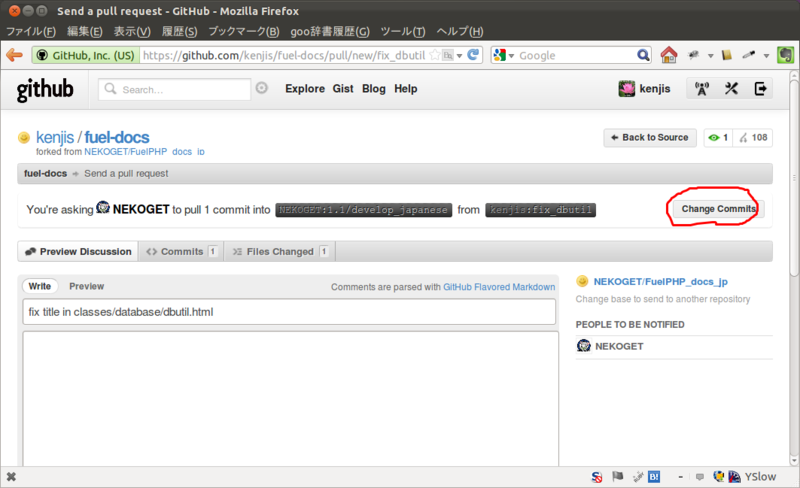Change base branch NEKOGET:1.1/develop_japanese
This screenshot has height=488, width=800.
pos(364,210)
